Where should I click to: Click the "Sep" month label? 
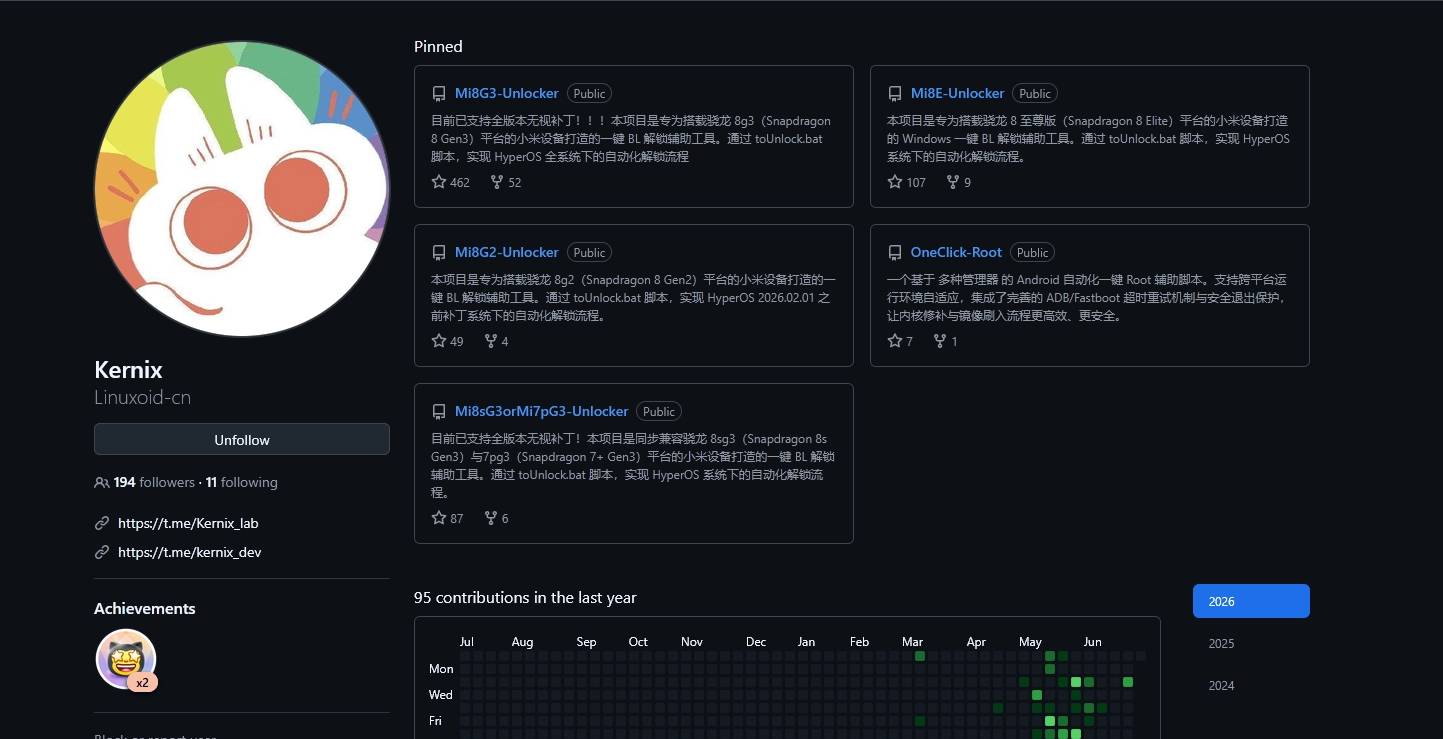(586, 642)
